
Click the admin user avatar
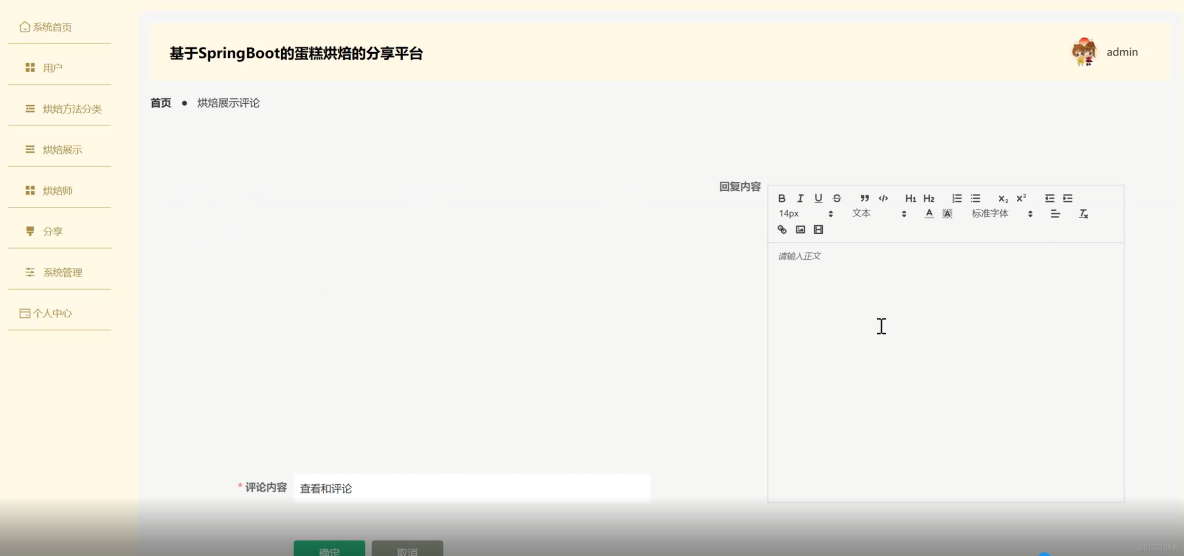[x=1084, y=52]
